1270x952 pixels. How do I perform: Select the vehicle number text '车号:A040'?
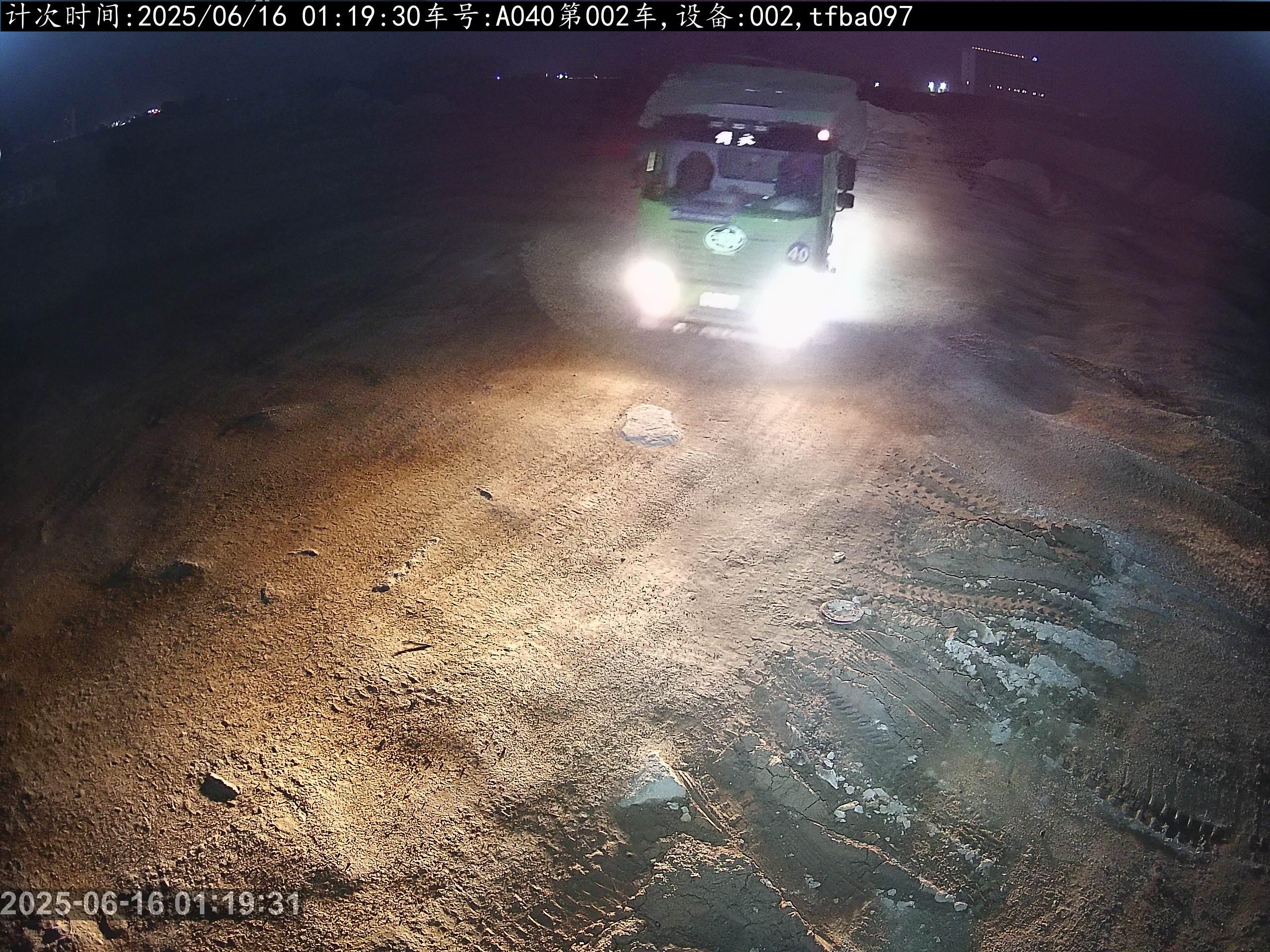[x=490, y=17]
